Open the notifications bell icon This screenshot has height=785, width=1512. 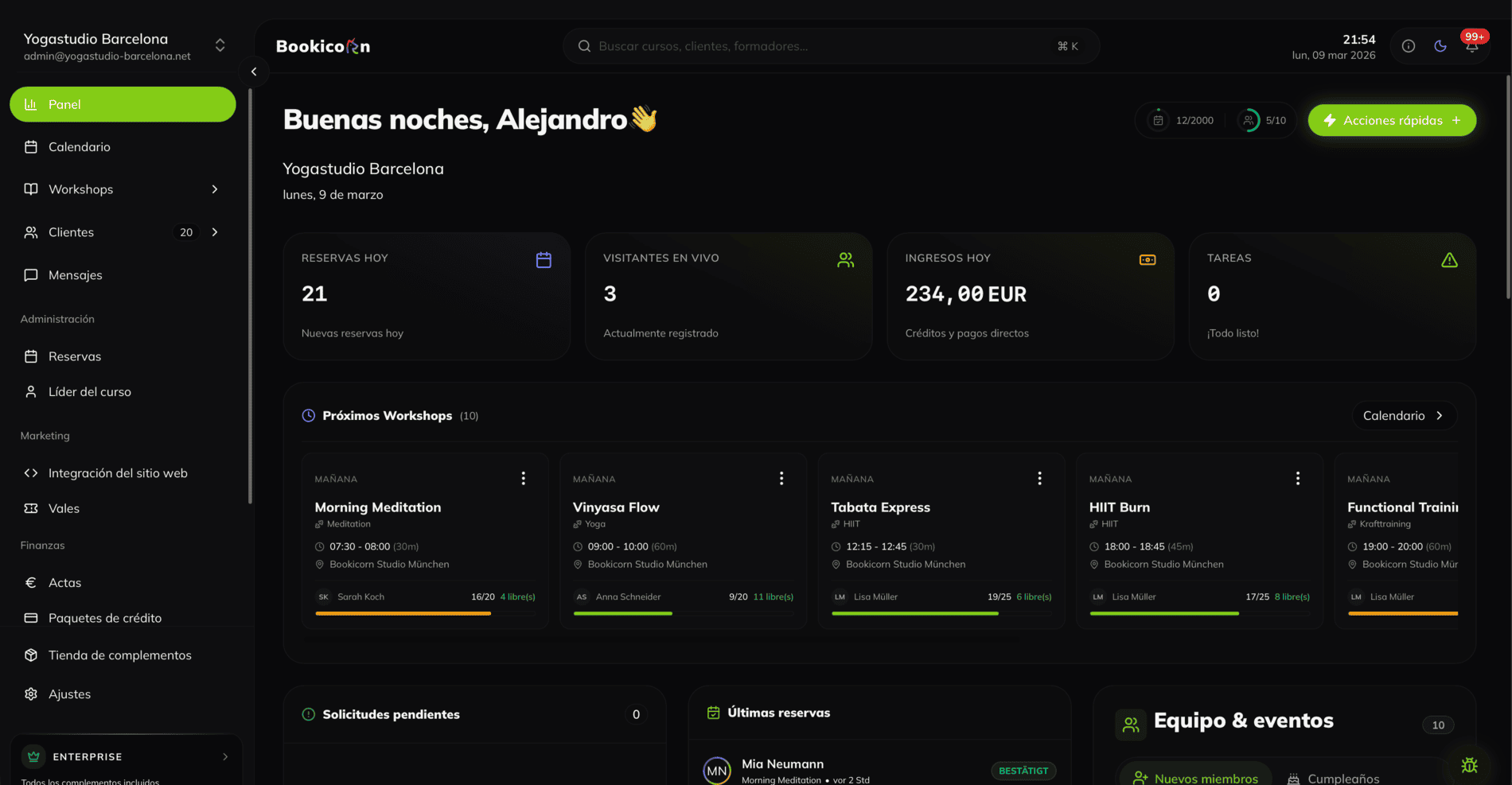[x=1471, y=47]
